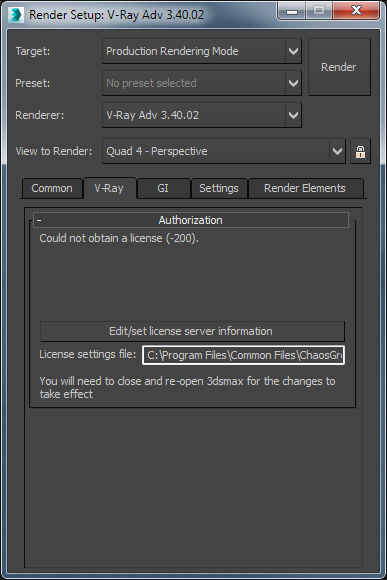Close the Render Setup window
The height and width of the screenshot is (580, 387).
coord(356,11)
